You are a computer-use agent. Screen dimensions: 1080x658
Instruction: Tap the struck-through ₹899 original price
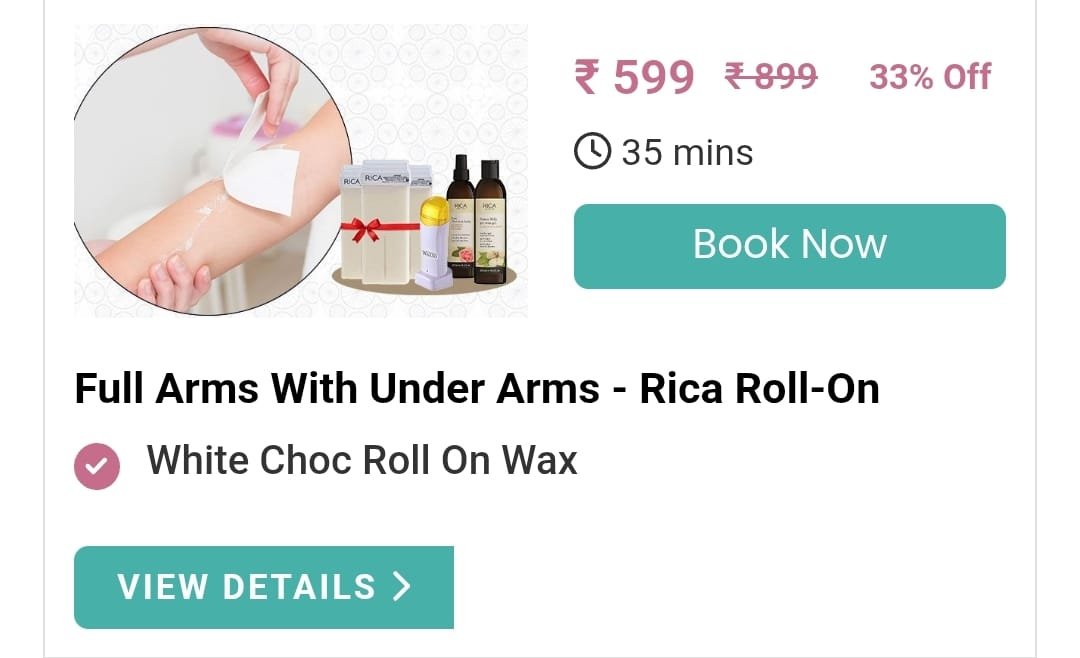pos(771,76)
